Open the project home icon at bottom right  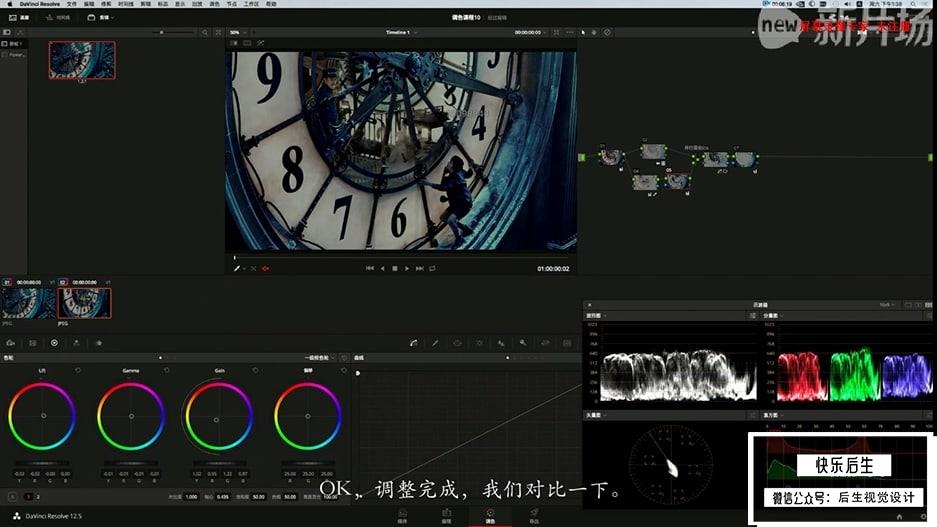(x=899, y=517)
